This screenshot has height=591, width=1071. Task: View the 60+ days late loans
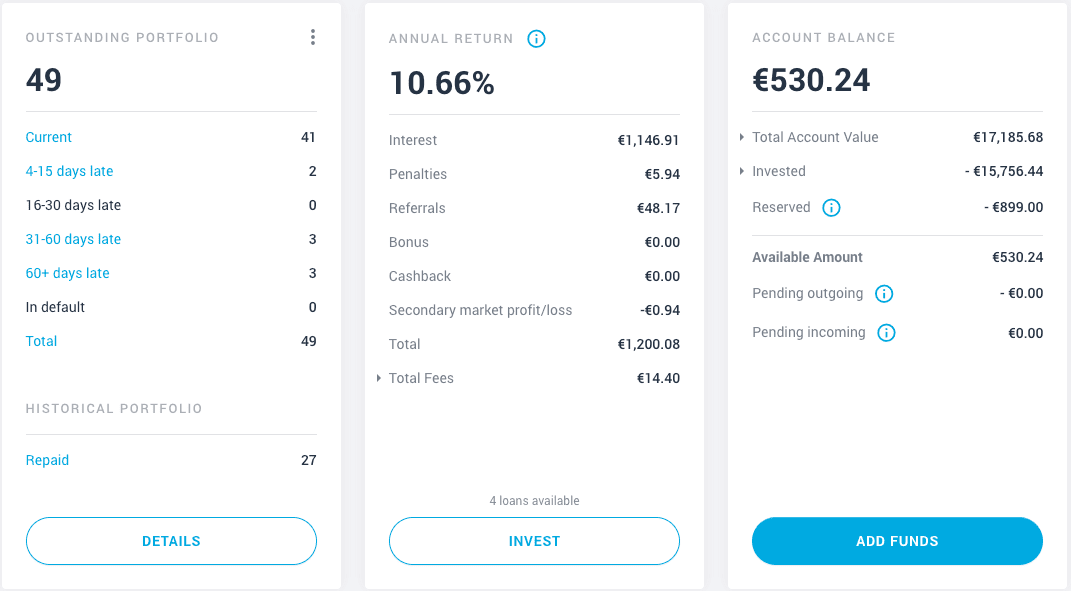pos(67,273)
